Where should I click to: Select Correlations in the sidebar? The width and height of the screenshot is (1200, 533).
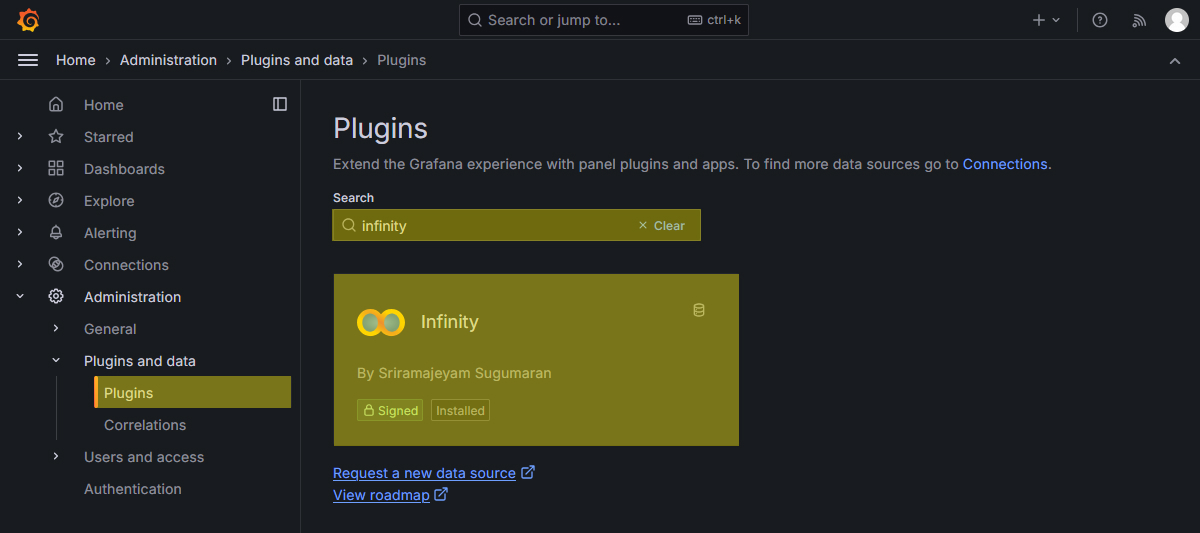[145, 425]
